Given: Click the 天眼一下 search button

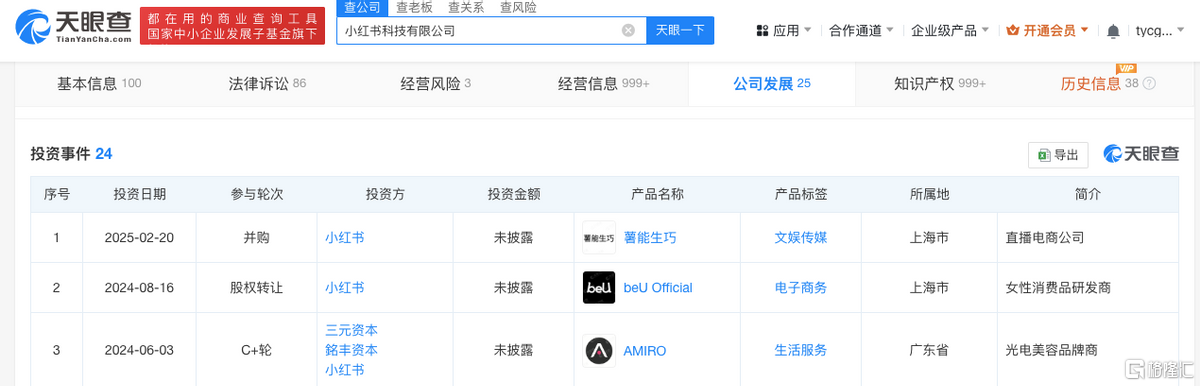Looking at the screenshot, I should 680,30.
